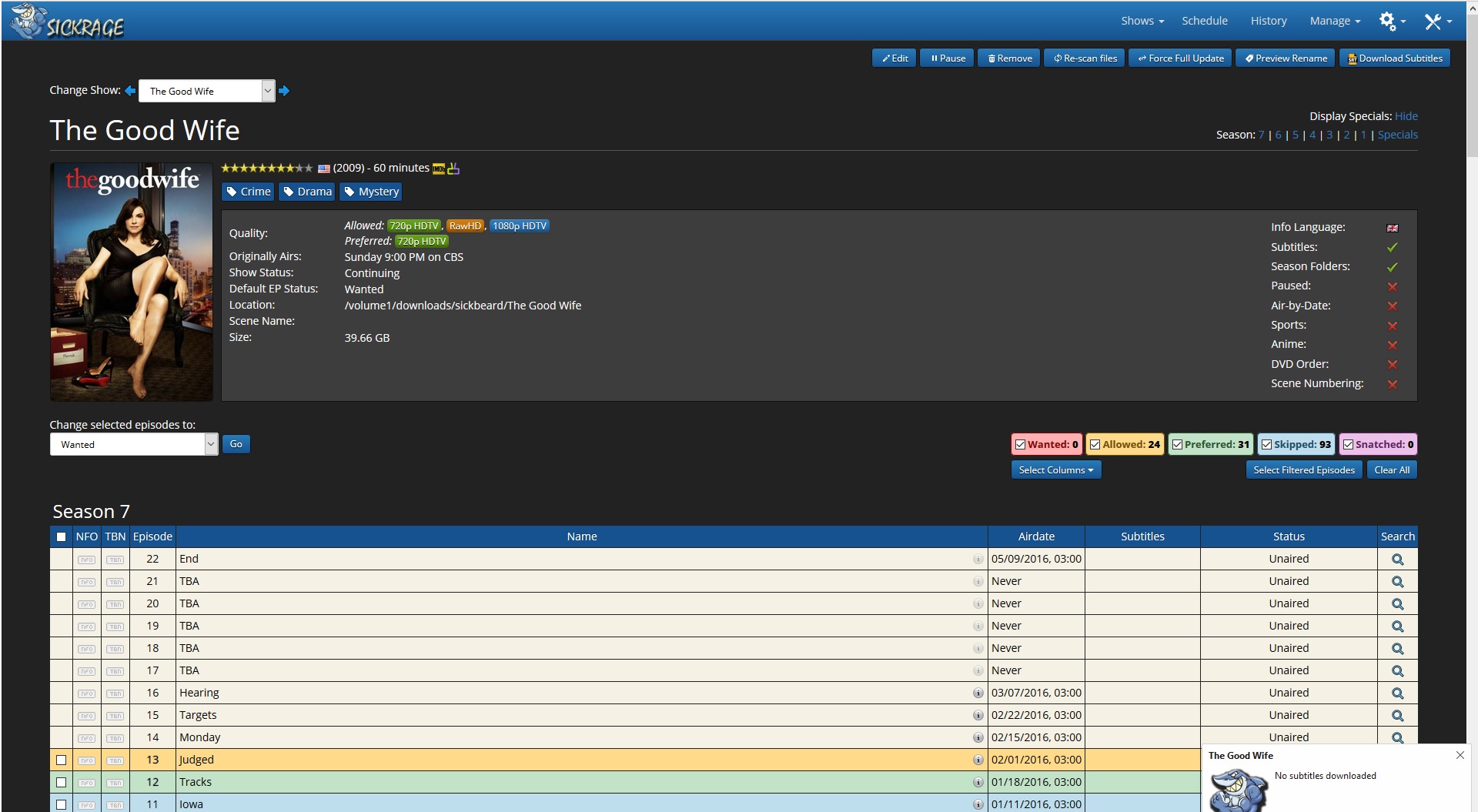Image resolution: width=1478 pixels, height=812 pixels.
Task: Open the gear settings menu
Action: coord(1392,21)
